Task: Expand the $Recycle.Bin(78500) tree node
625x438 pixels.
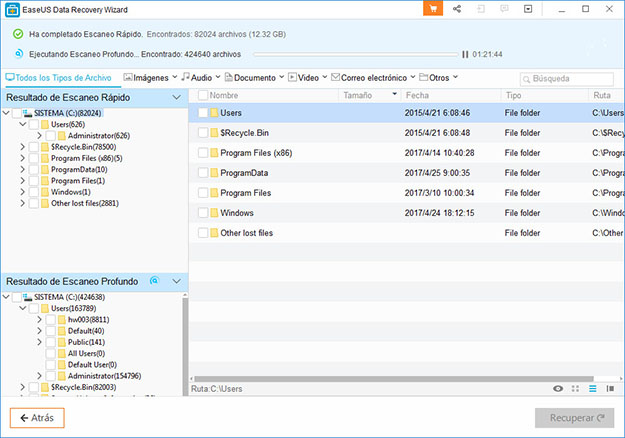Action: [x=22, y=147]
